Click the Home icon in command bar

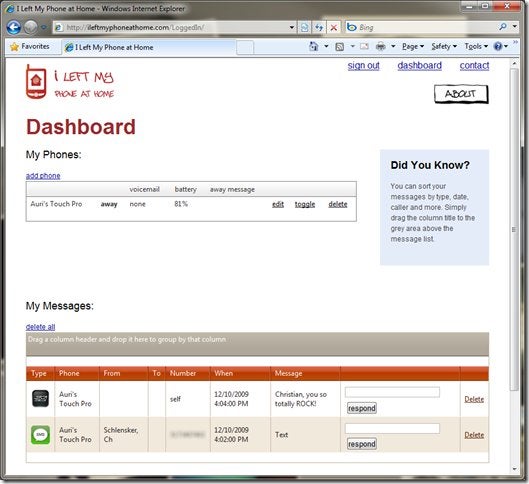(314, 46)
